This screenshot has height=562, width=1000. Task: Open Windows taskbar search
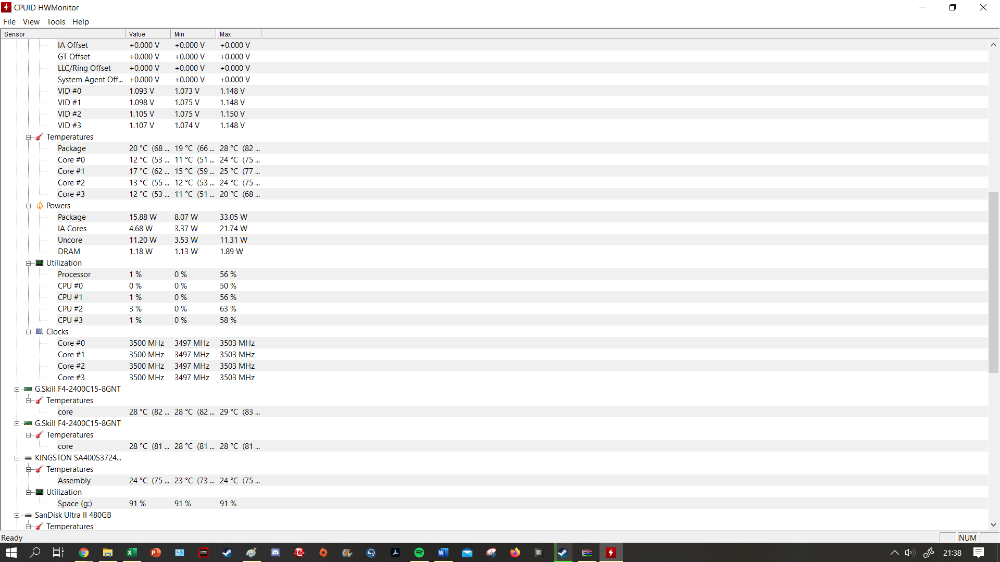(35, 553)
